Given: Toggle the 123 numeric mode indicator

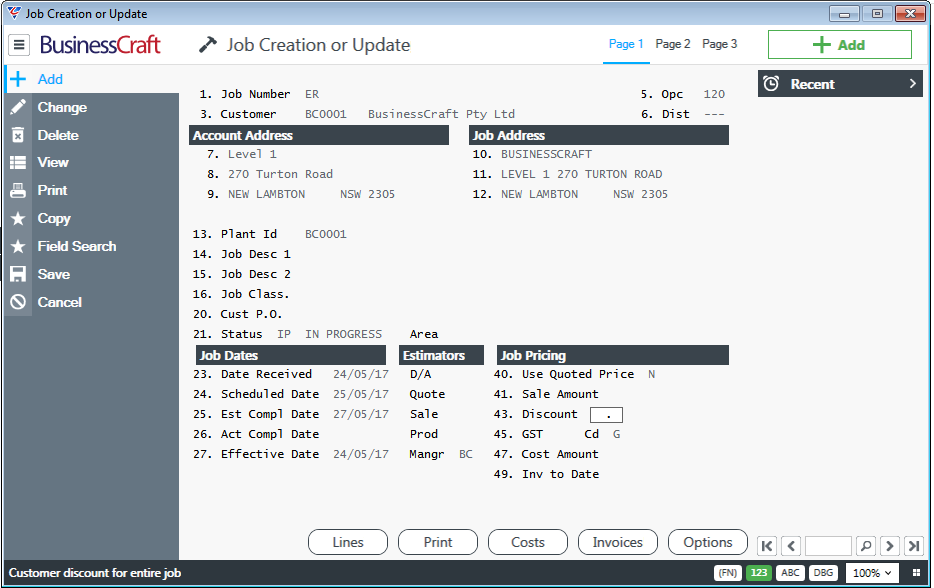Looking at the screenshot, I should point(759,573).
